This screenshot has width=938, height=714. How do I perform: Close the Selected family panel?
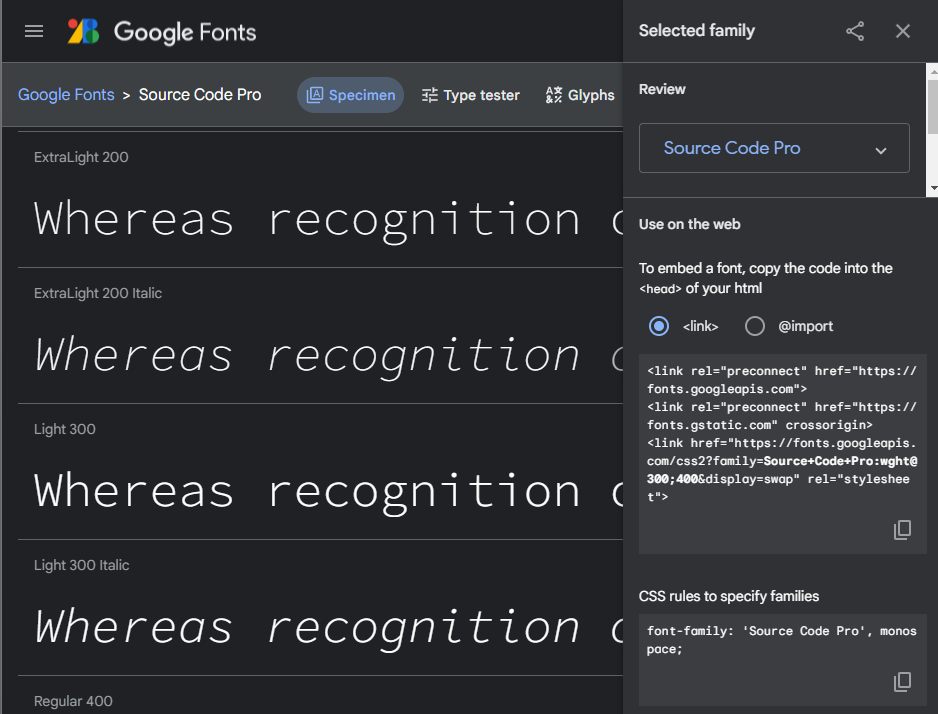click(903, 31)
